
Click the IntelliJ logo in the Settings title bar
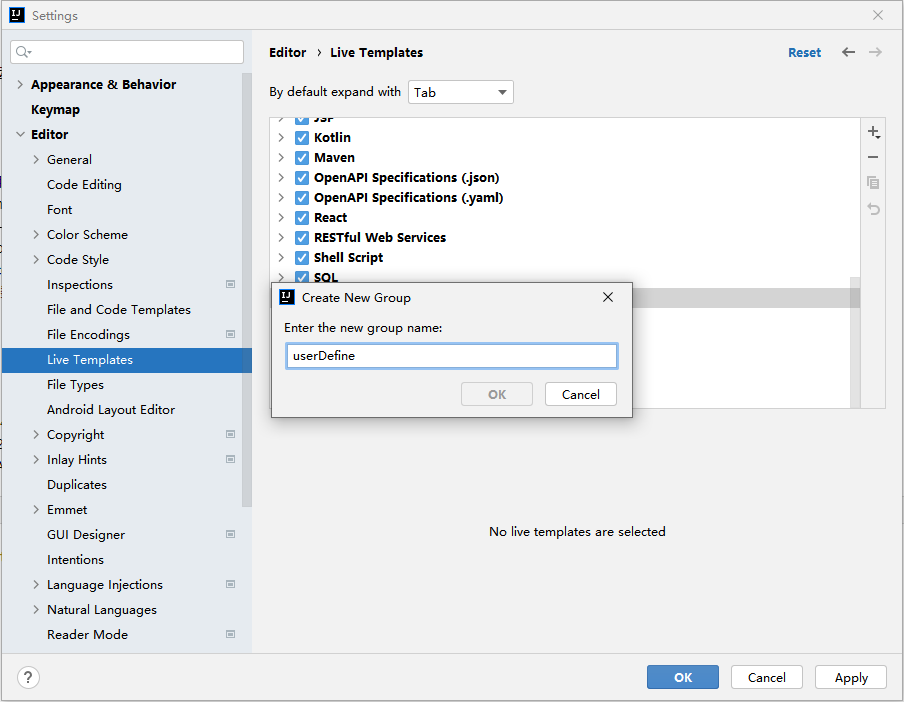pos(17,15)
